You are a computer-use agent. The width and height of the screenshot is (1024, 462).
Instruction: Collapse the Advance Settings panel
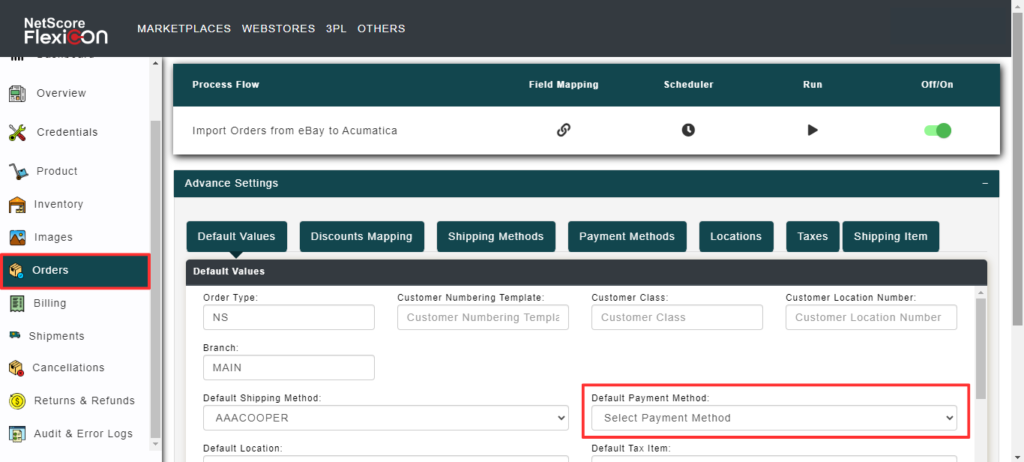click(x=984, y=184)
